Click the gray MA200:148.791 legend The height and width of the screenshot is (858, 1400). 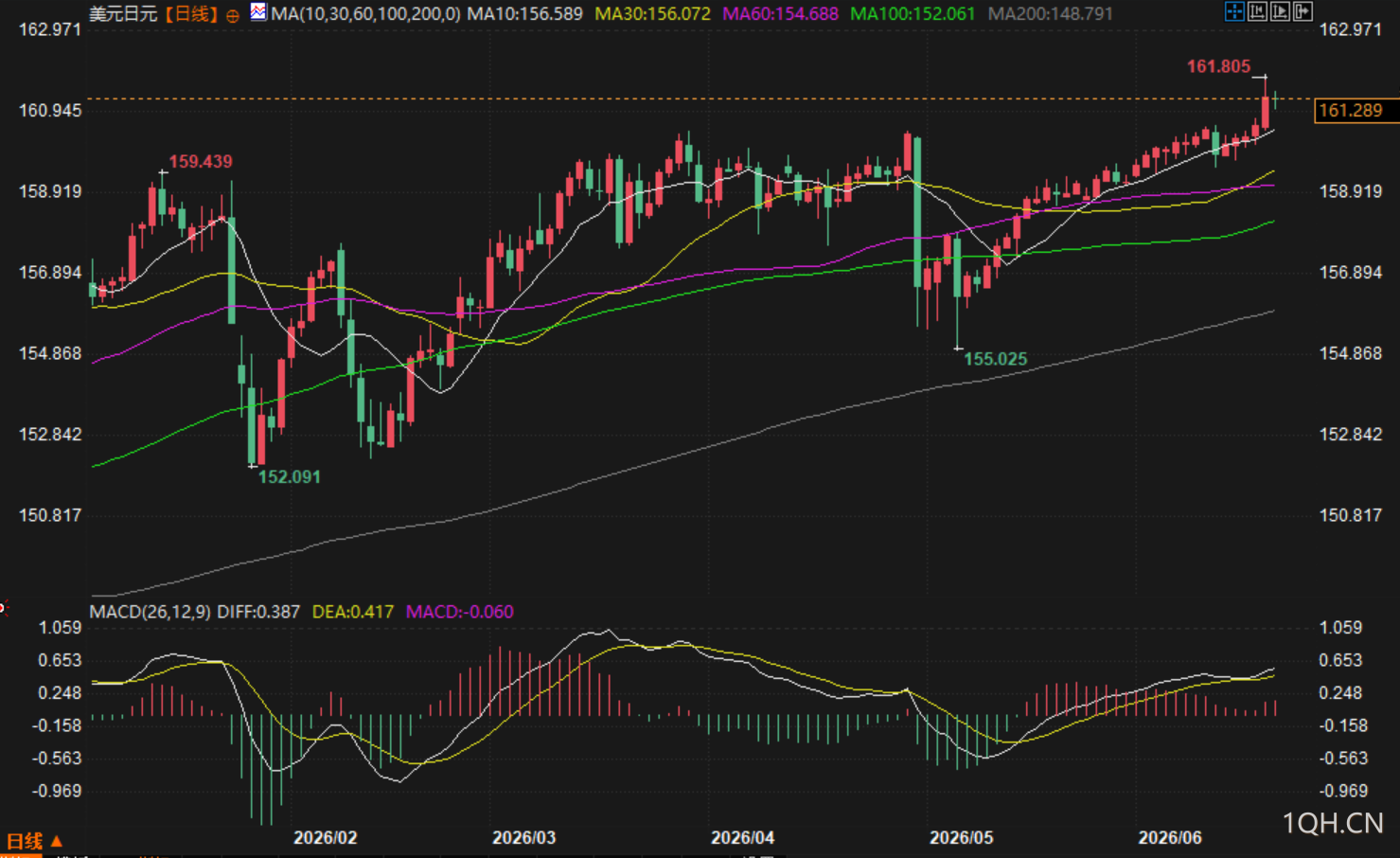(1050, 14)
